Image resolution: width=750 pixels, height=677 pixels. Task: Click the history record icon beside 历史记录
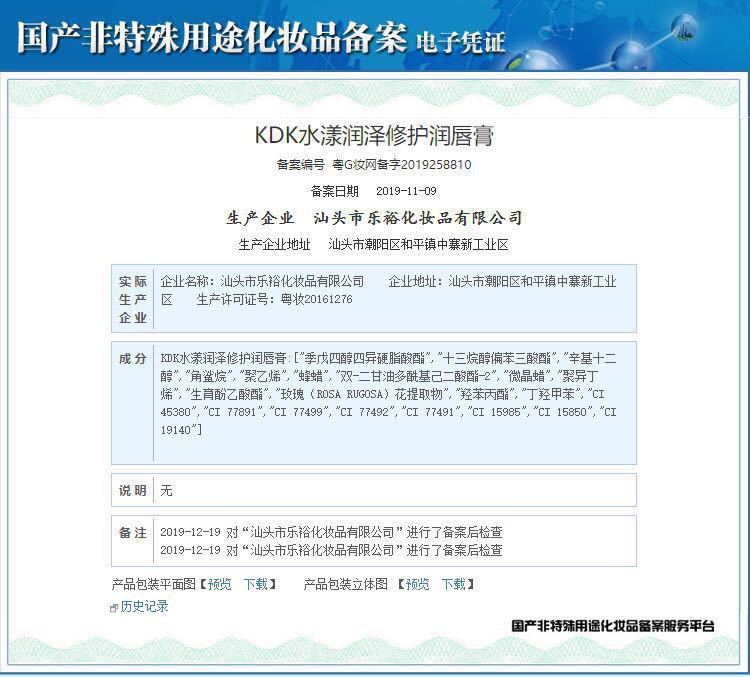[114, 608]
